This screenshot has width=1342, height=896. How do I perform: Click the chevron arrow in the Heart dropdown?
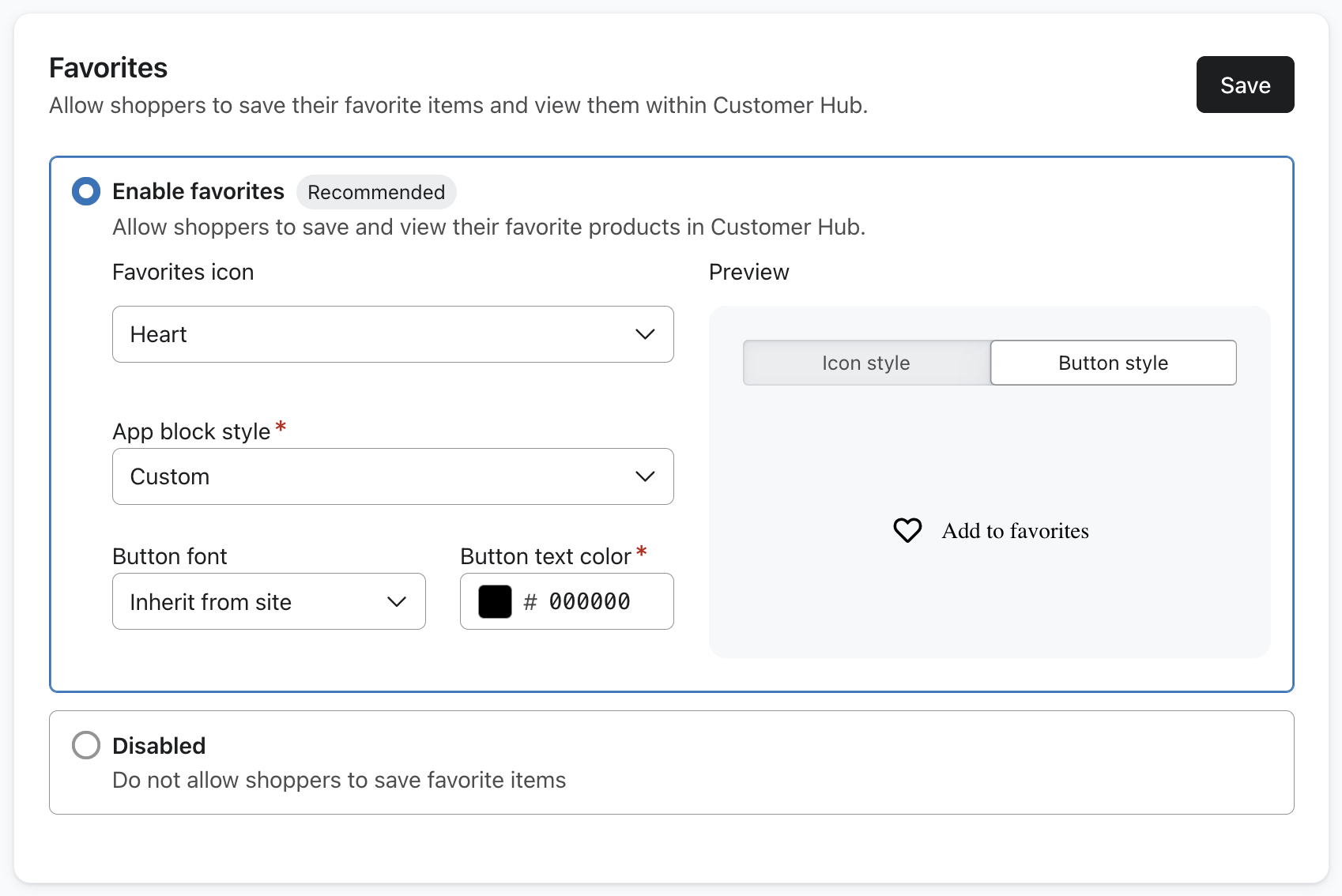click(x=645, y=334)
